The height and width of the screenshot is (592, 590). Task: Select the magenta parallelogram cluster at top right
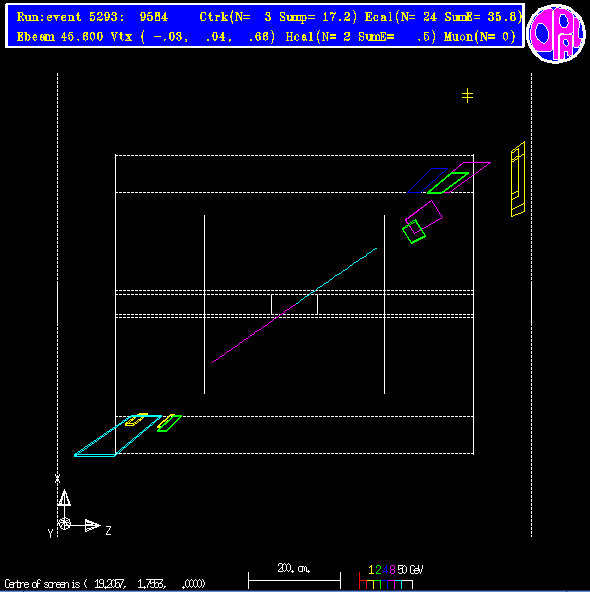pos(467,177)
